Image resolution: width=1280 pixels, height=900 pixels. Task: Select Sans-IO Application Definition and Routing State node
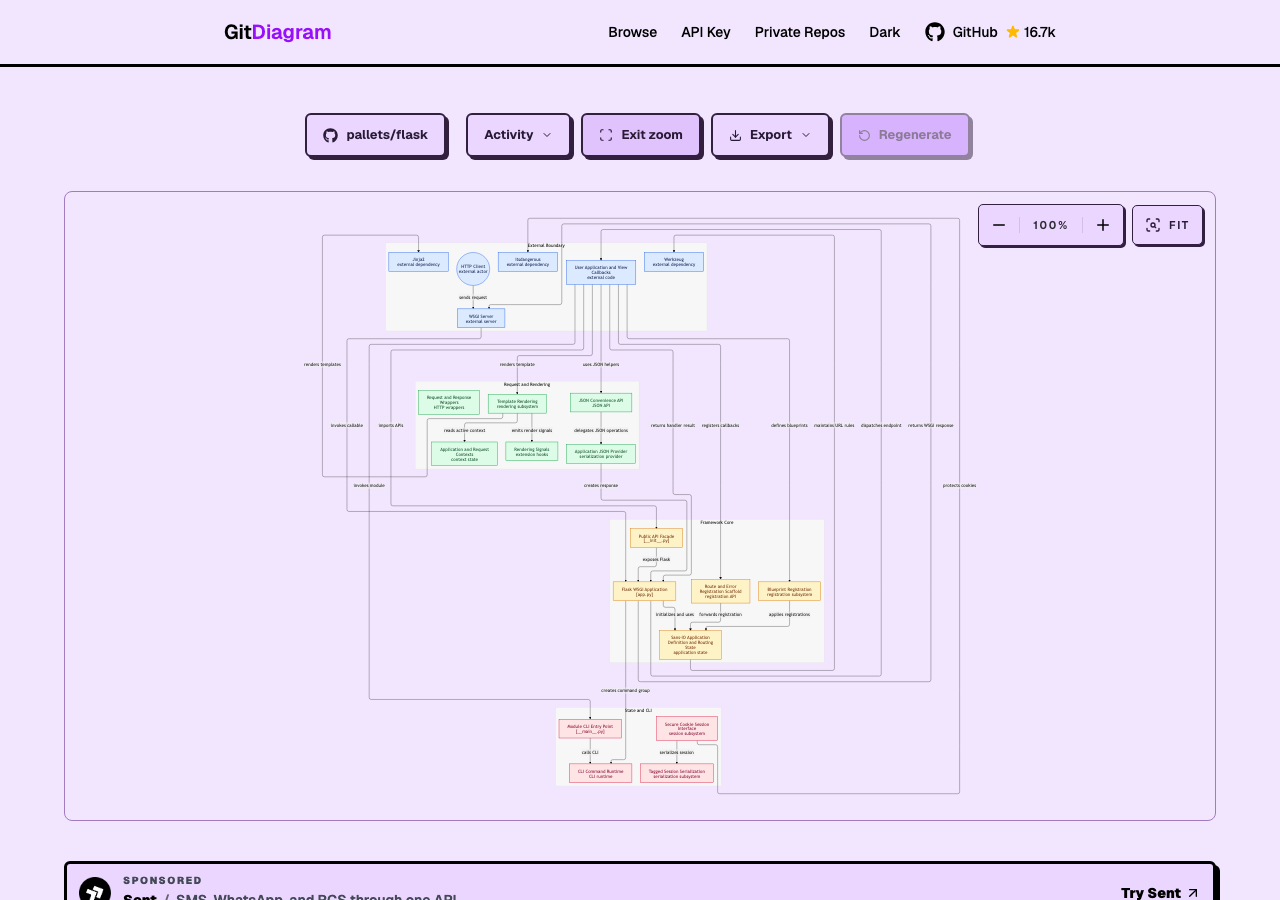coord(690,645)
